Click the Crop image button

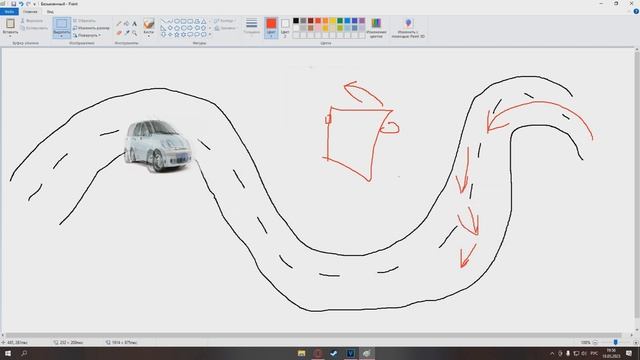coord(84,20)
